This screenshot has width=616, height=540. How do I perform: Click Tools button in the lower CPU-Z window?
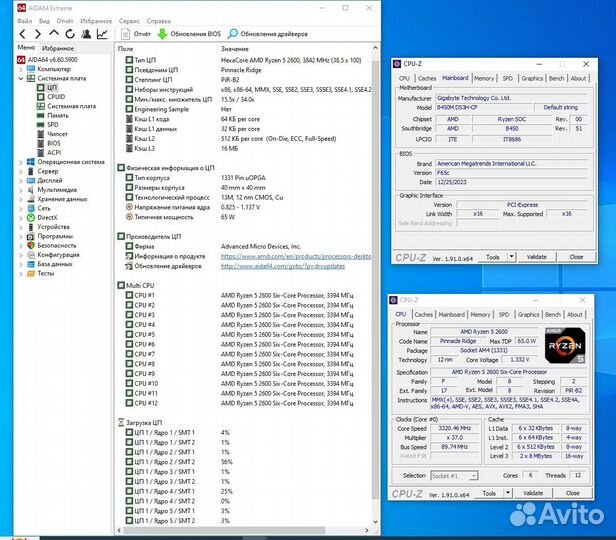[x=489, y=493]
